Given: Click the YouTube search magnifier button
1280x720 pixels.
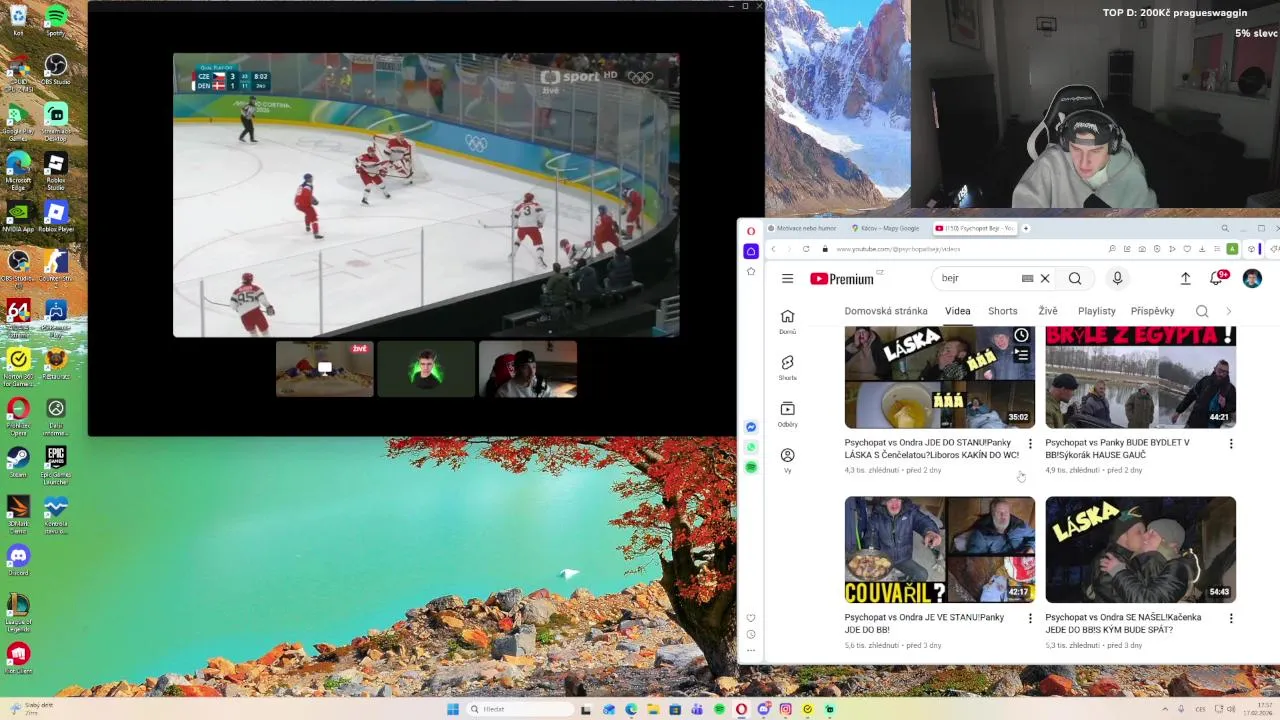Looking at the screenshot, I should (x=1075, y=279).
